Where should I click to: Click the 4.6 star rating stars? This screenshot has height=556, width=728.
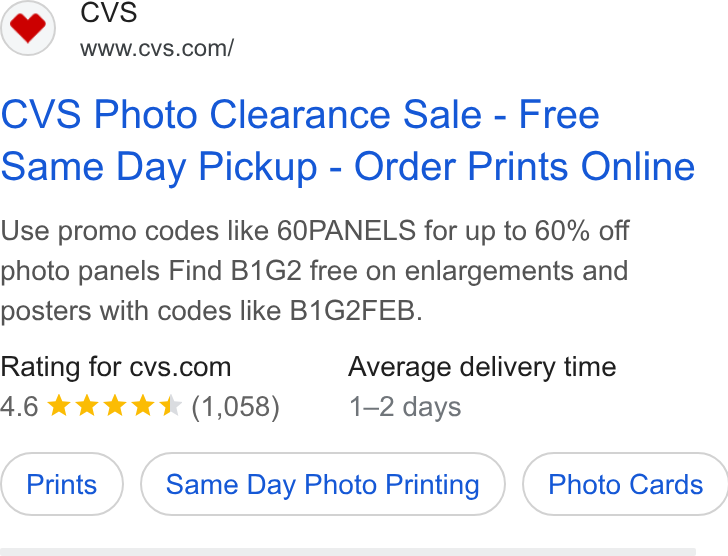point(114,406)
